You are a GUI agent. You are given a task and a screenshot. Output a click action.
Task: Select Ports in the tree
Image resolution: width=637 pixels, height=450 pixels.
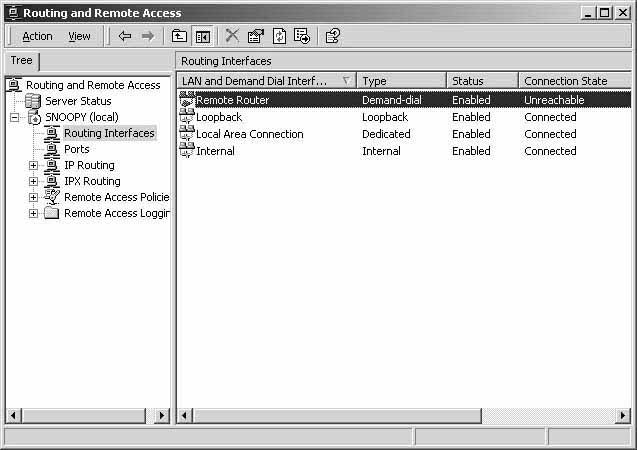tap(76, 149)
